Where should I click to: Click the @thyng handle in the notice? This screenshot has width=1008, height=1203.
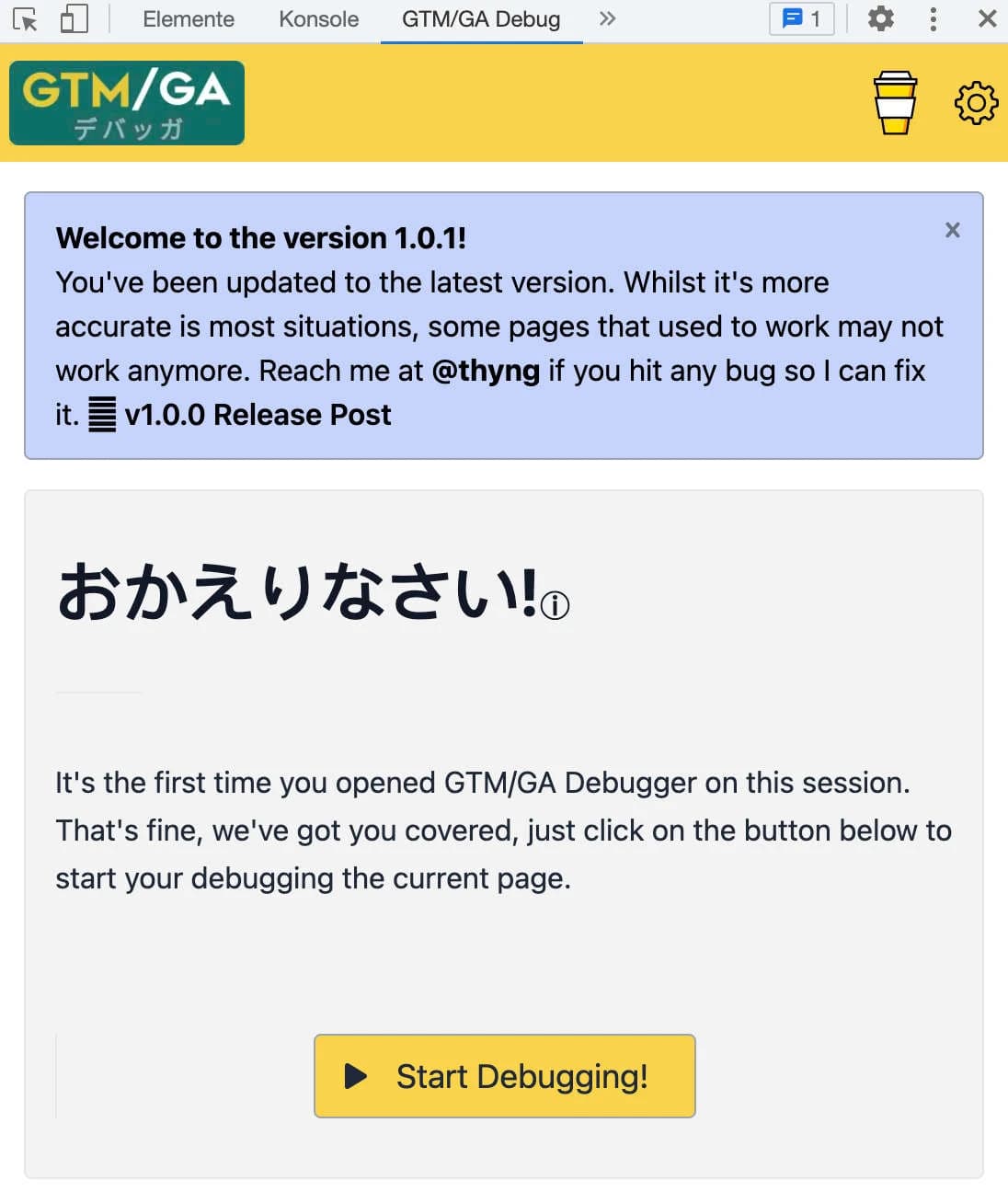click(x=485, y=371)
